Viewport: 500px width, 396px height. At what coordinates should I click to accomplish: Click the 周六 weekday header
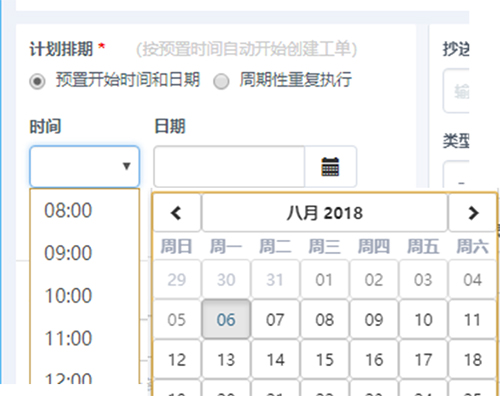tap(472, 247)
